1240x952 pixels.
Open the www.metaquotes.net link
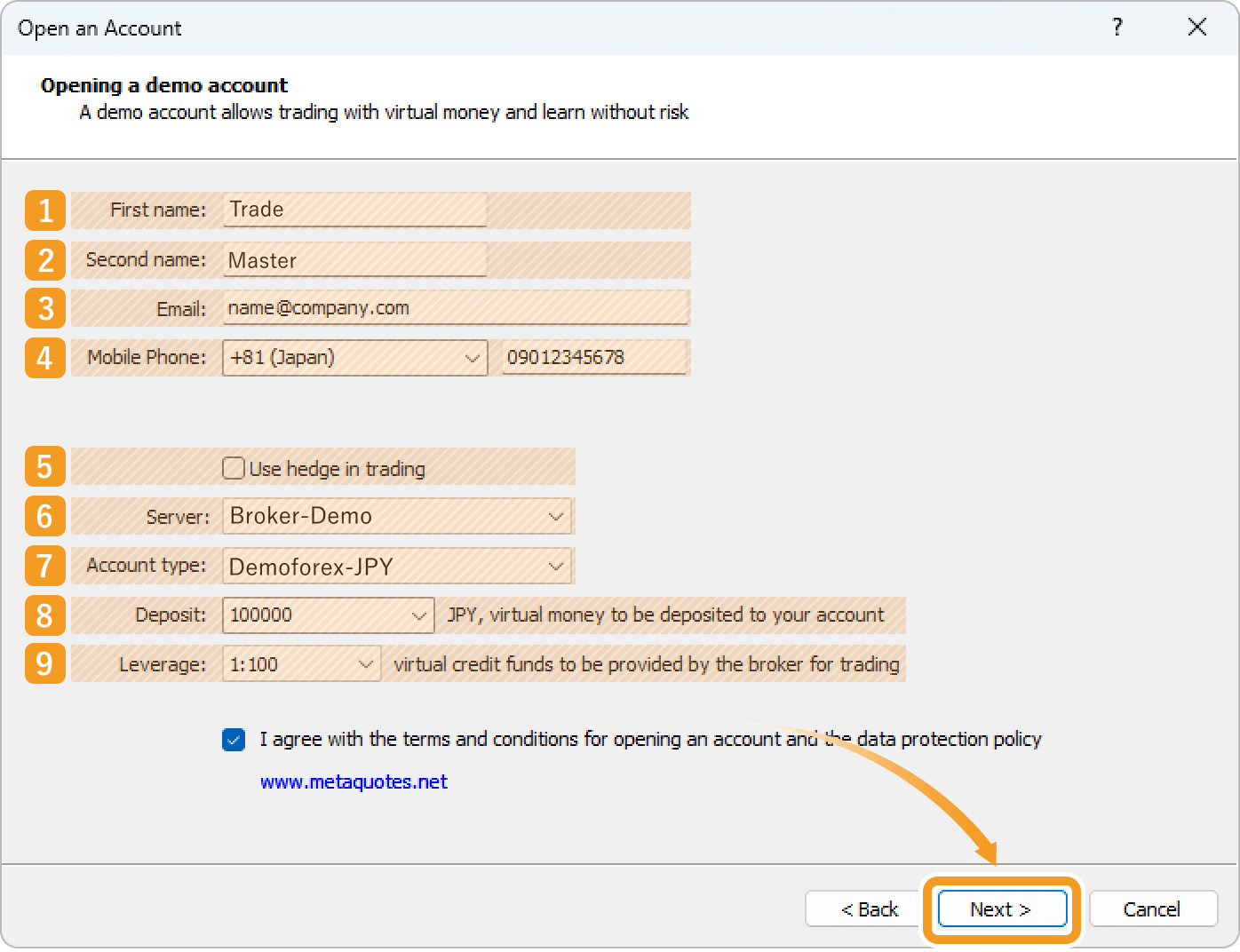[354, 782]
